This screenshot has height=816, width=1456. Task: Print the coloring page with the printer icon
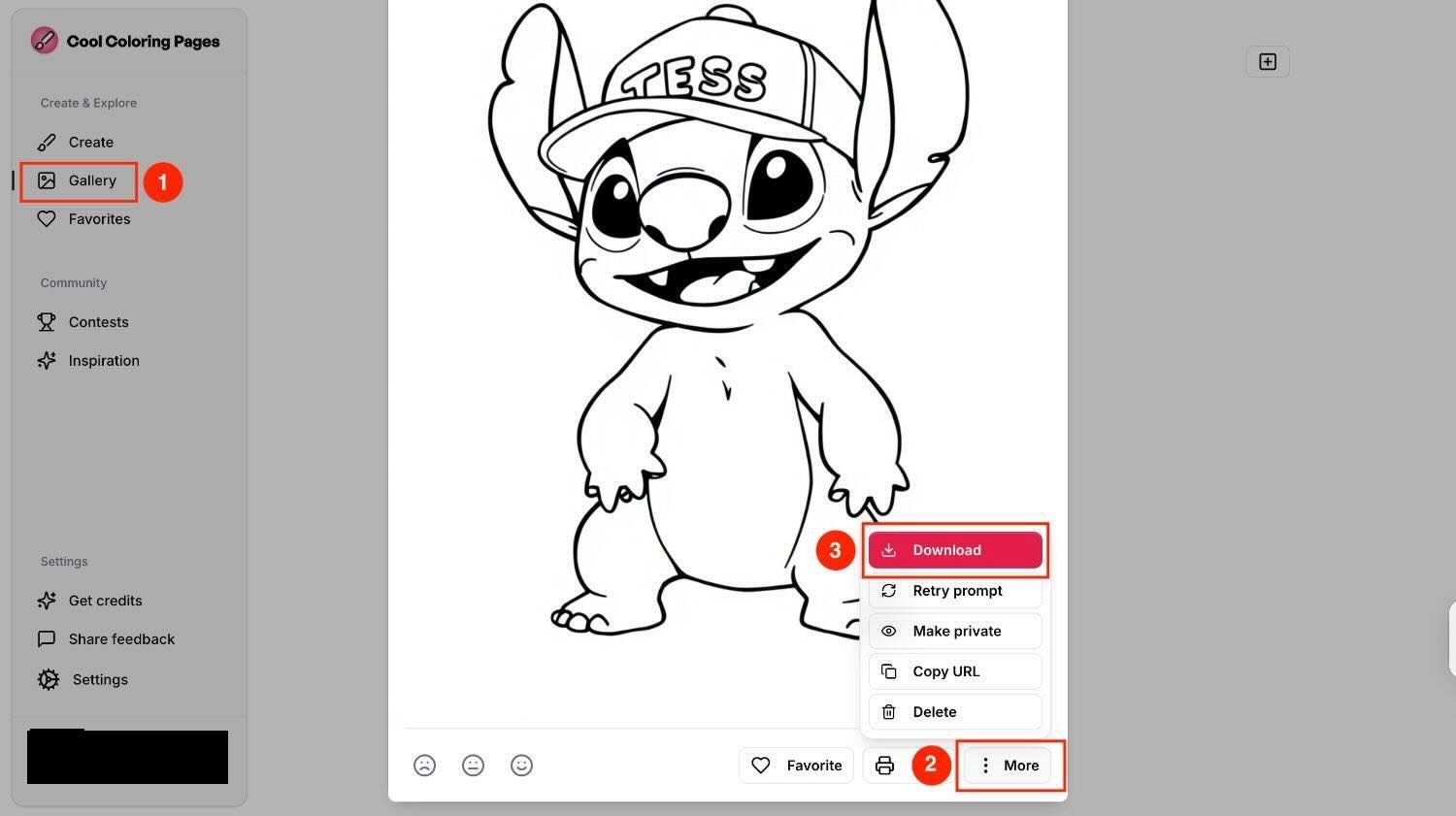pos(884,766)
